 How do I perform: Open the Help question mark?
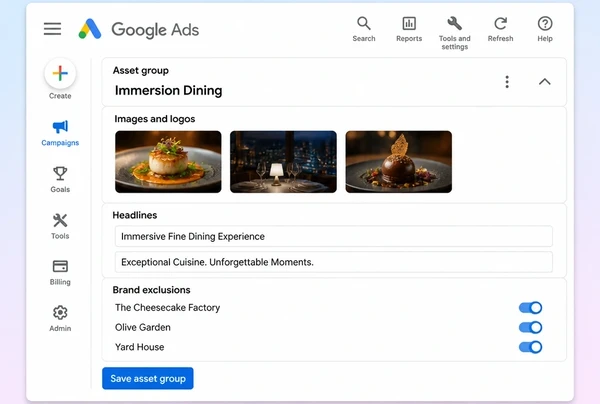(545, 29)
